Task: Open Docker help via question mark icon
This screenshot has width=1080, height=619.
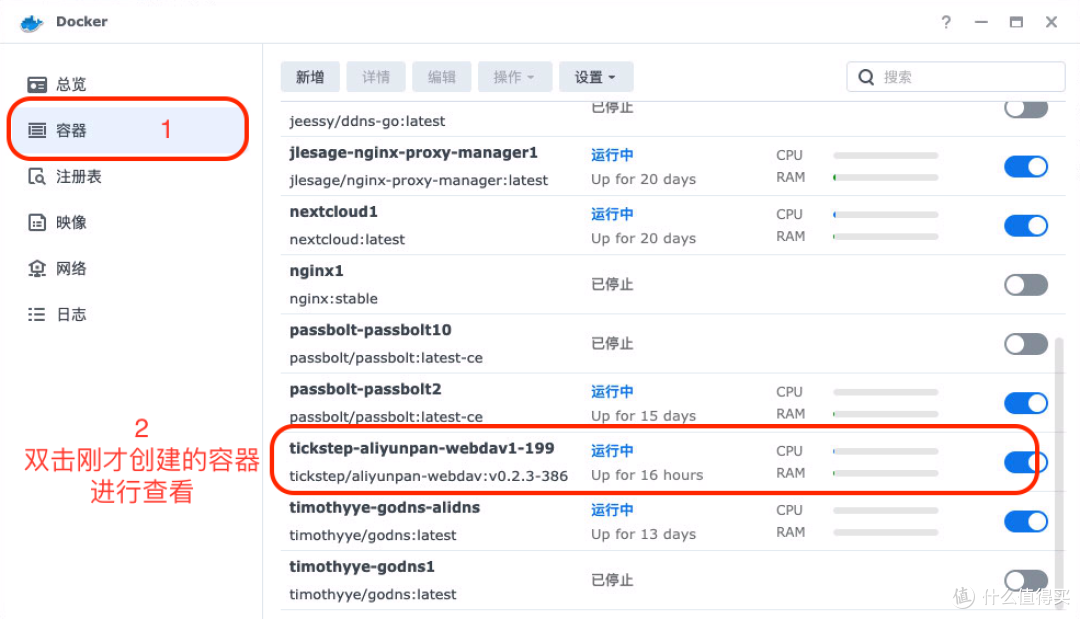Action: tap(946, 21)
